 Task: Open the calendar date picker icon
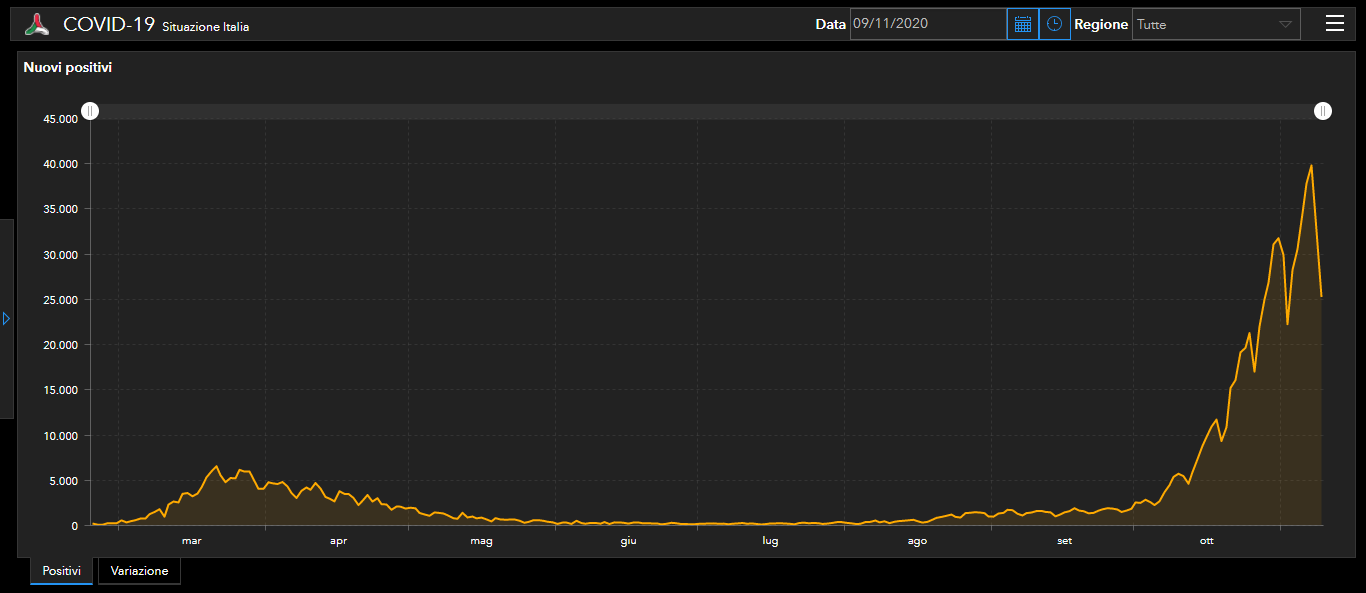1022,24
